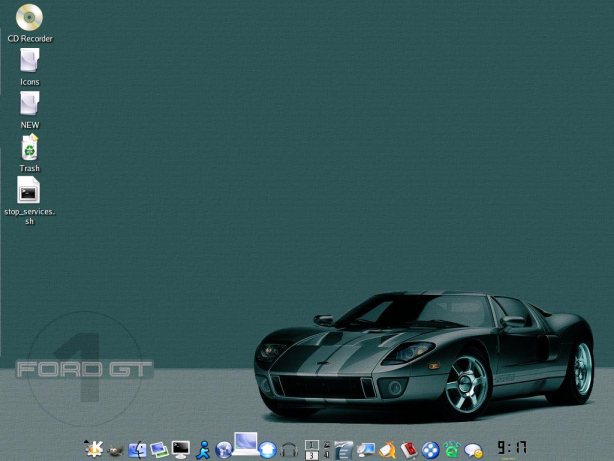Switch to virtual desktop 4 in pager

pyautogui.click(x=327, y=455)
